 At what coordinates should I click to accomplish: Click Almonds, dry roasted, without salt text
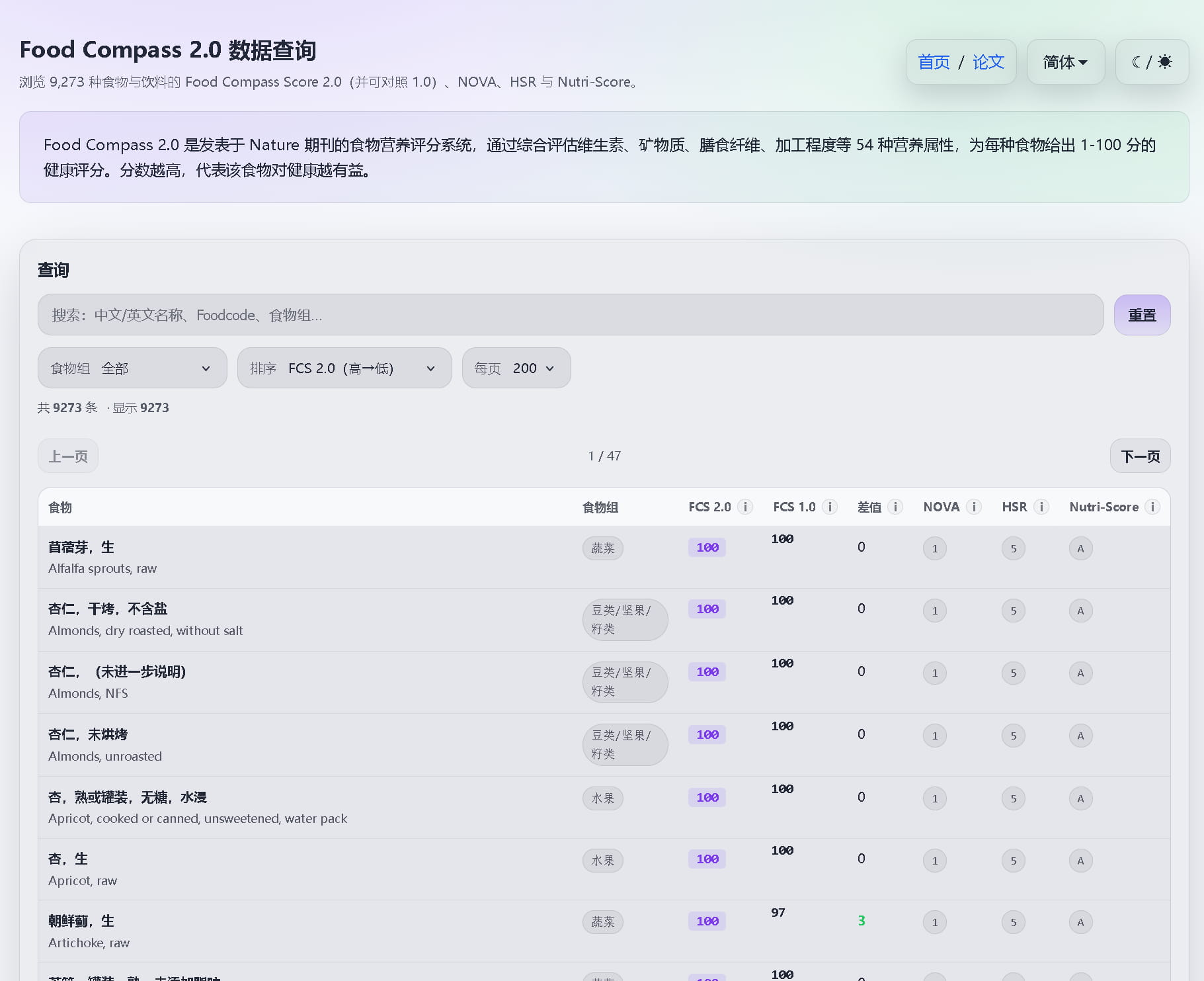pyautogui.click(x=145, y=630)
